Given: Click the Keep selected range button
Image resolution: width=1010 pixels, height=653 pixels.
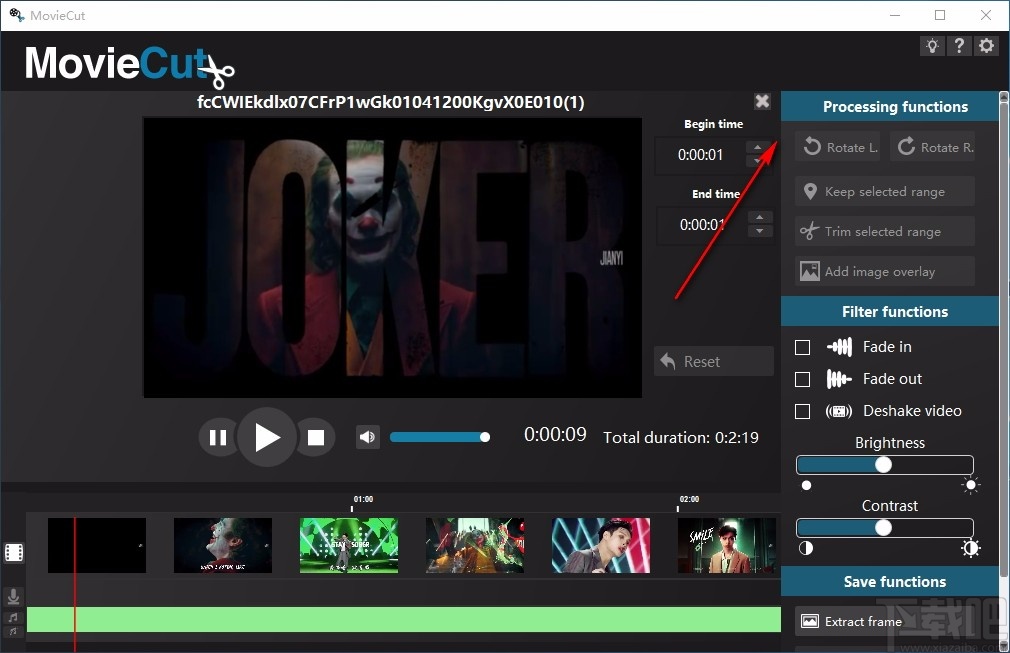Looking at the screenshot, I should coord(883,191).
